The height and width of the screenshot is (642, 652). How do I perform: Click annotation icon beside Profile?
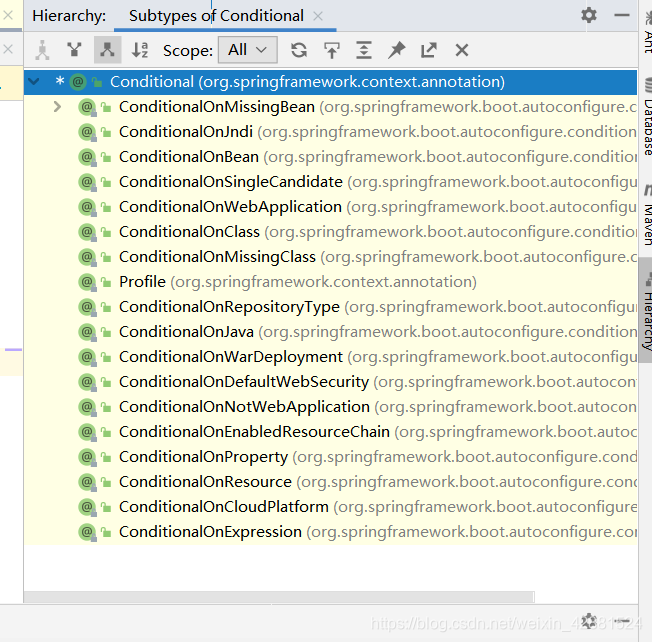point(87,282)
